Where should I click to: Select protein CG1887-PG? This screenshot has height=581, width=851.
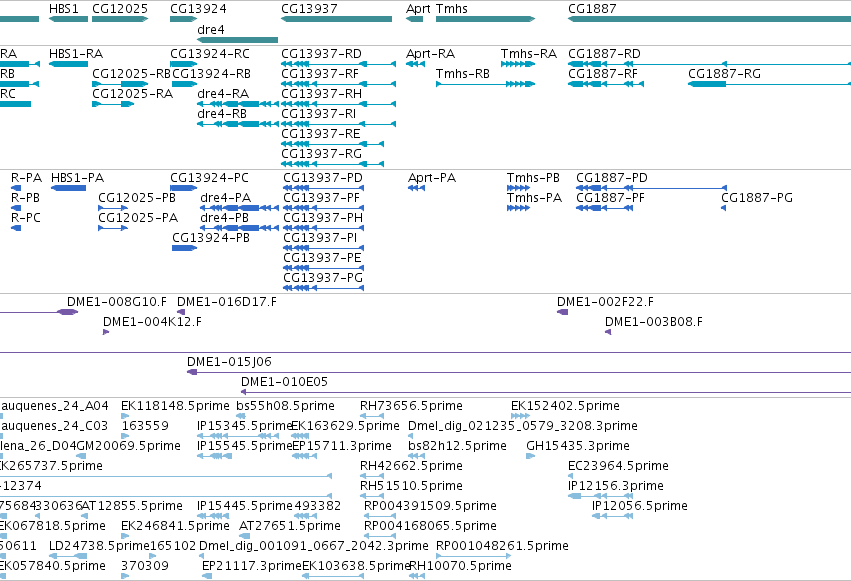point(723,208)
